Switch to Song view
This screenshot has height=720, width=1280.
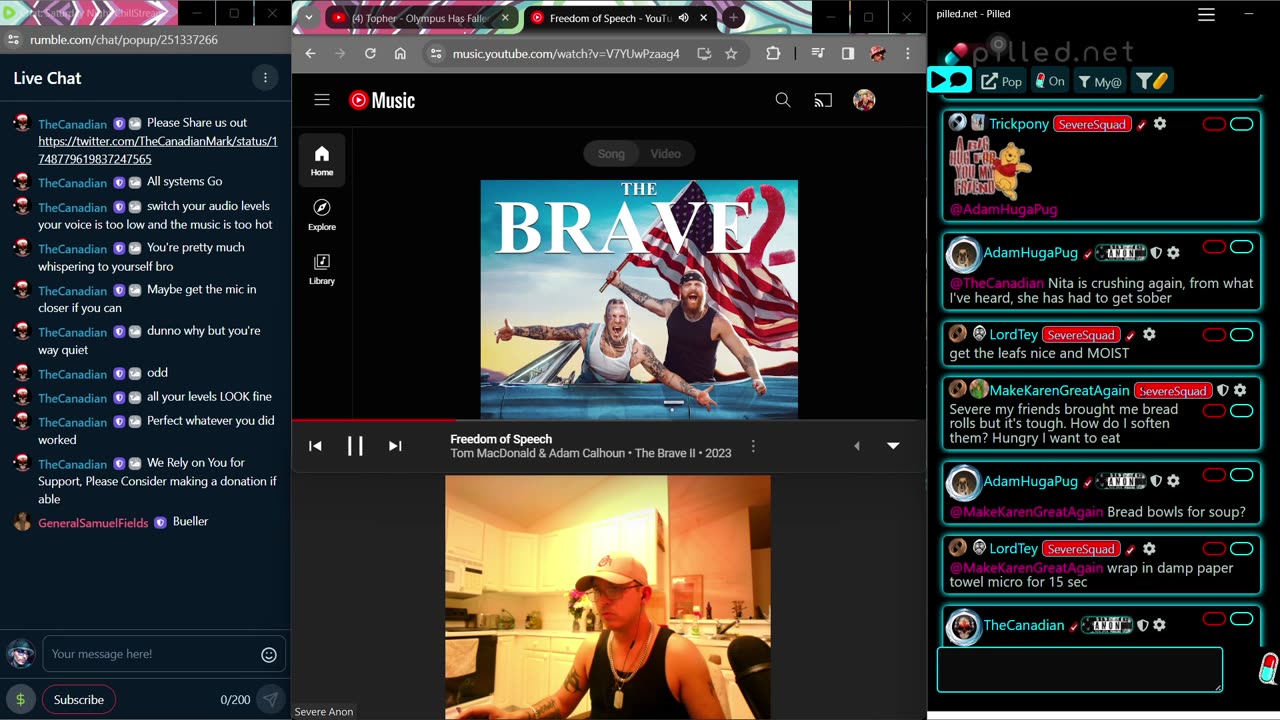point(611,154)
